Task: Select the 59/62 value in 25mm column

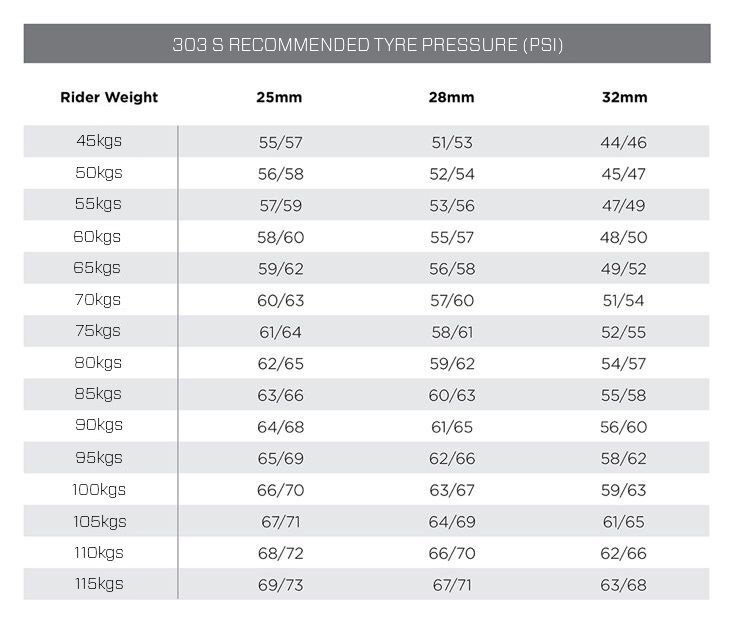Action: coord(280,269)
